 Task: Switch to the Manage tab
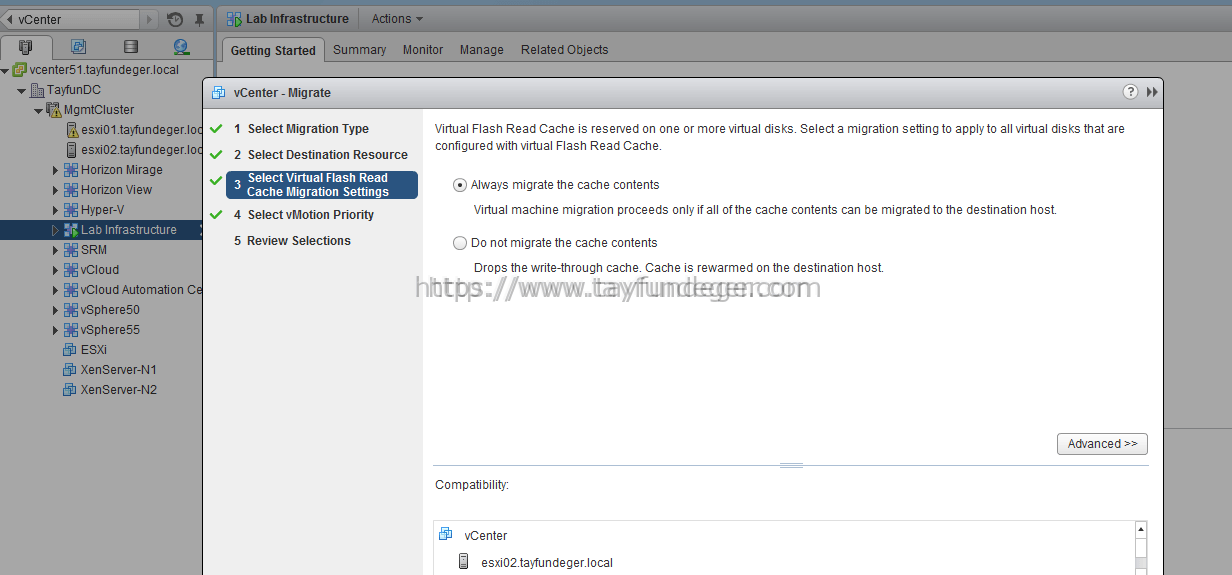point(482,50)
